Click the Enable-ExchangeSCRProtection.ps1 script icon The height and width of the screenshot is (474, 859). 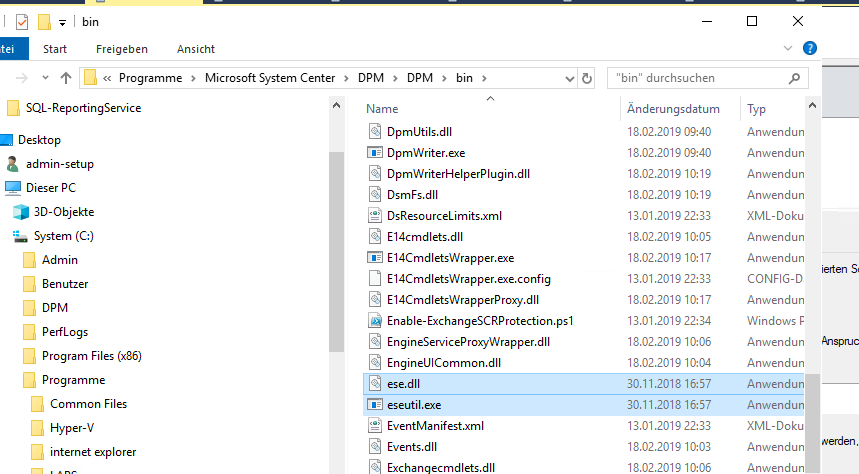[375, 321]
